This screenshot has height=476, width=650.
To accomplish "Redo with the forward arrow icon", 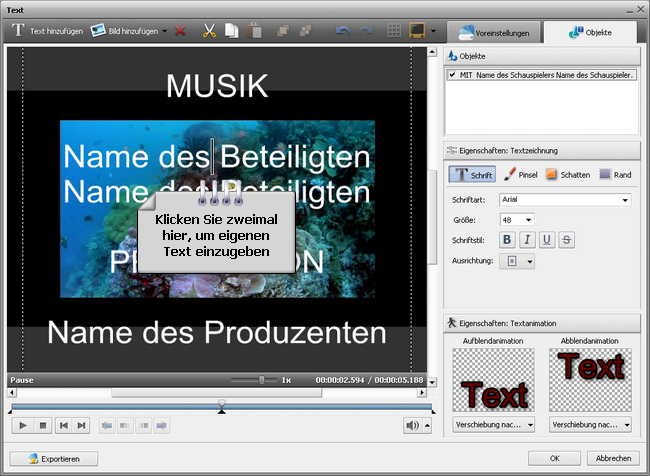I will point(365,31).
